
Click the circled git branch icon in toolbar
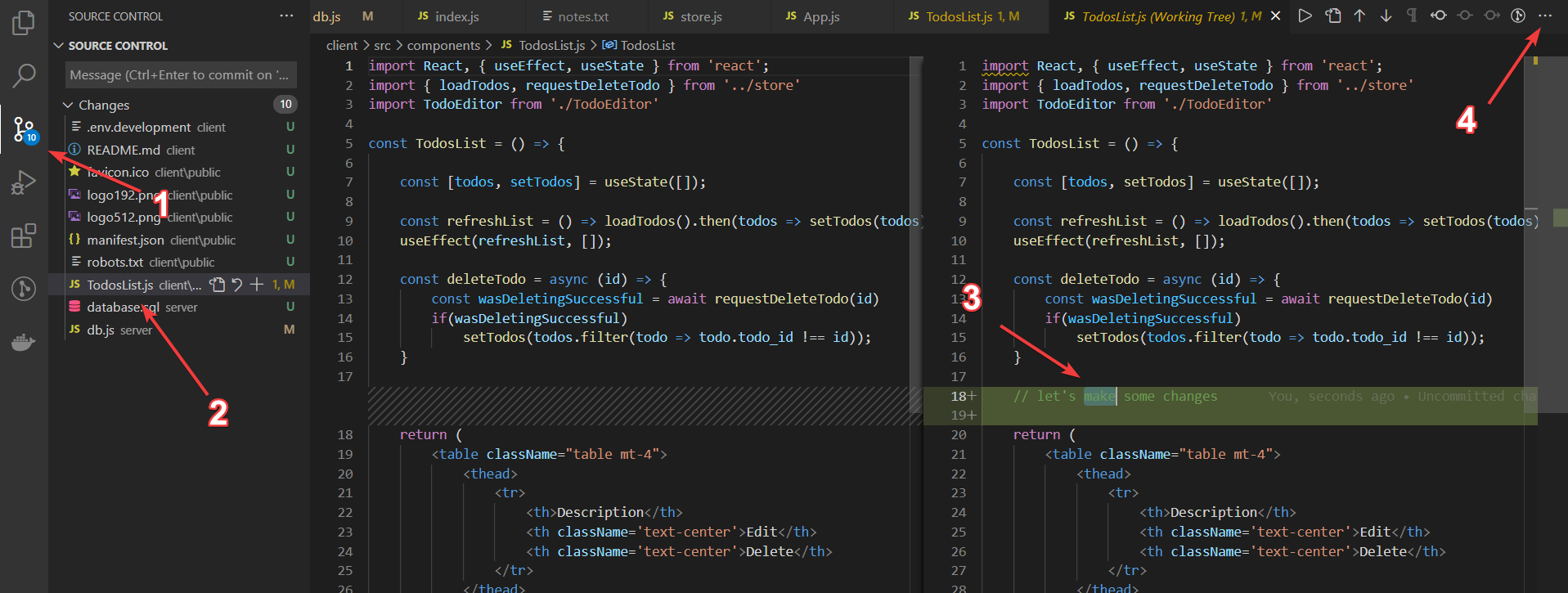coord(1518,16)
